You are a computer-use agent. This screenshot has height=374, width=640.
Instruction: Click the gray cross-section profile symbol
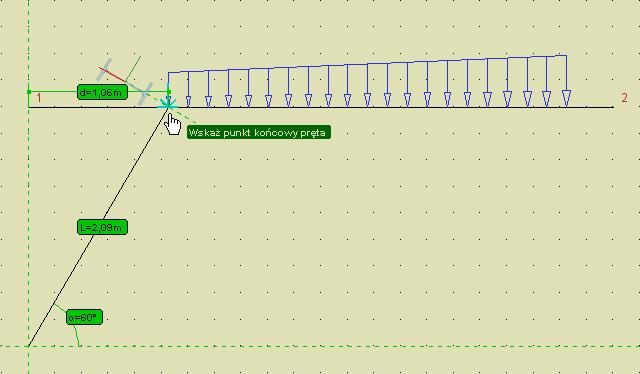click(x=124, y=81)
